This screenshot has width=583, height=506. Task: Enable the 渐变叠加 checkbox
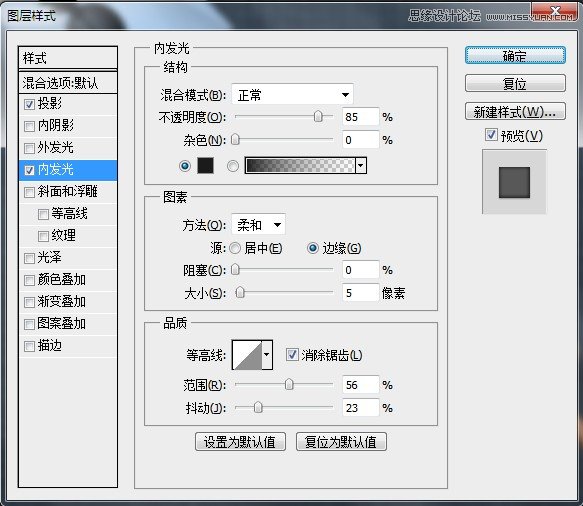(x=29, y=302)
